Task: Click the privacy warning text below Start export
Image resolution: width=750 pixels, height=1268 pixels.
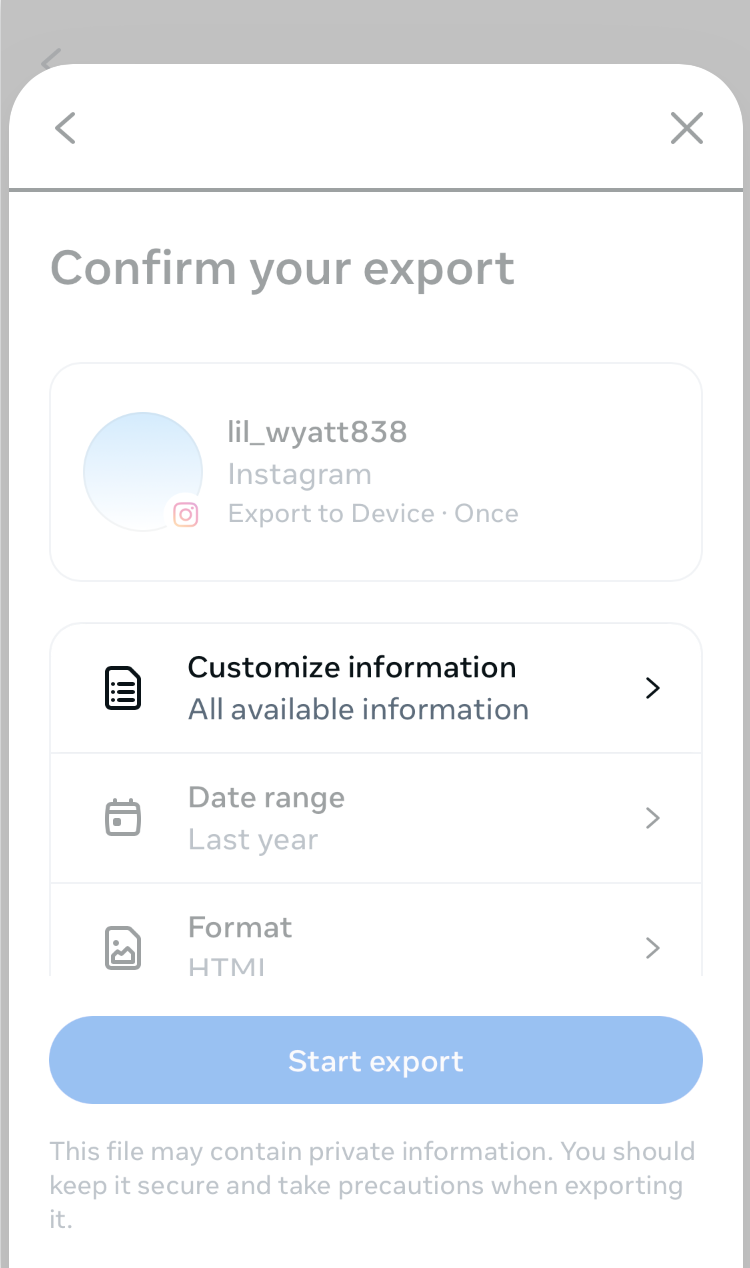Action: click(x=373, y=1185)
